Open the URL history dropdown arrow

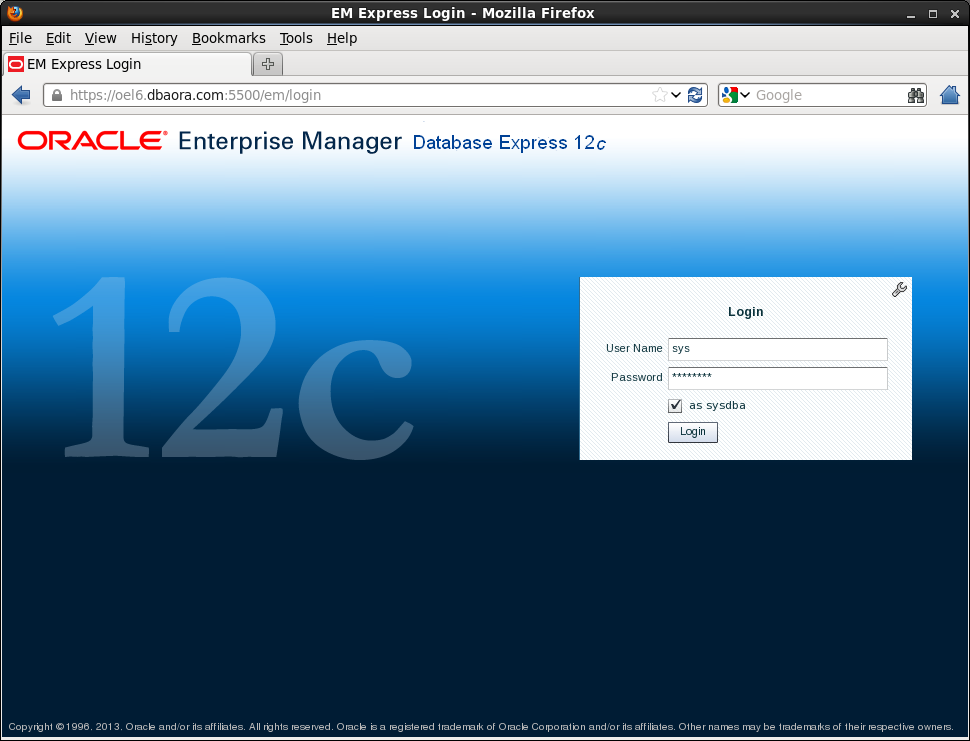point(676,95)
